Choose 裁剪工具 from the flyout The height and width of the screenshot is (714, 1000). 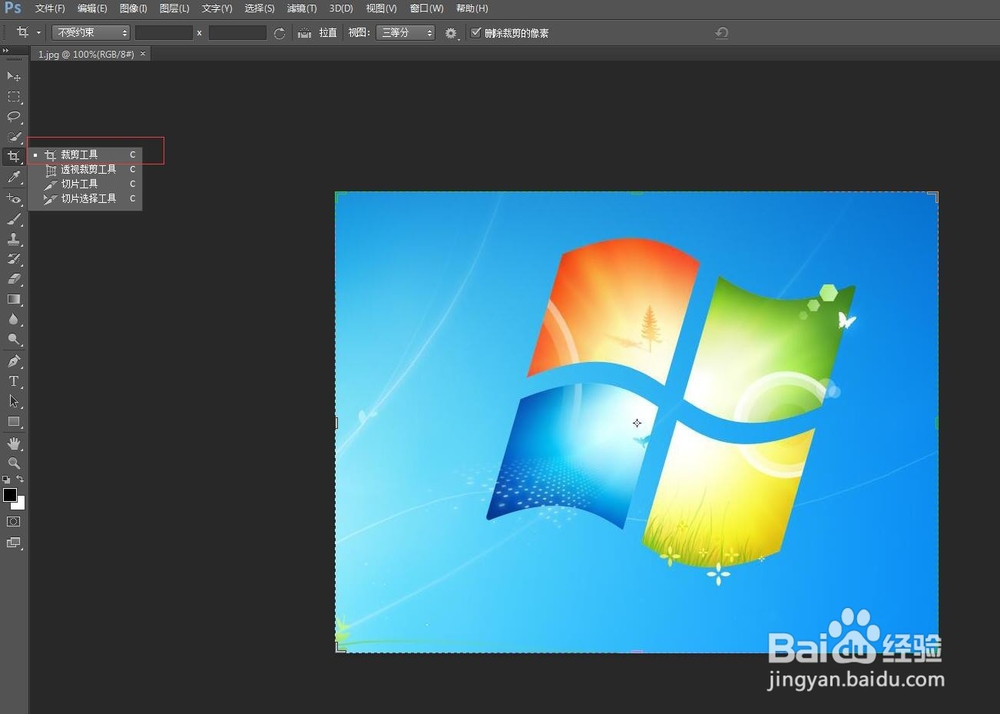click(85, 155)
